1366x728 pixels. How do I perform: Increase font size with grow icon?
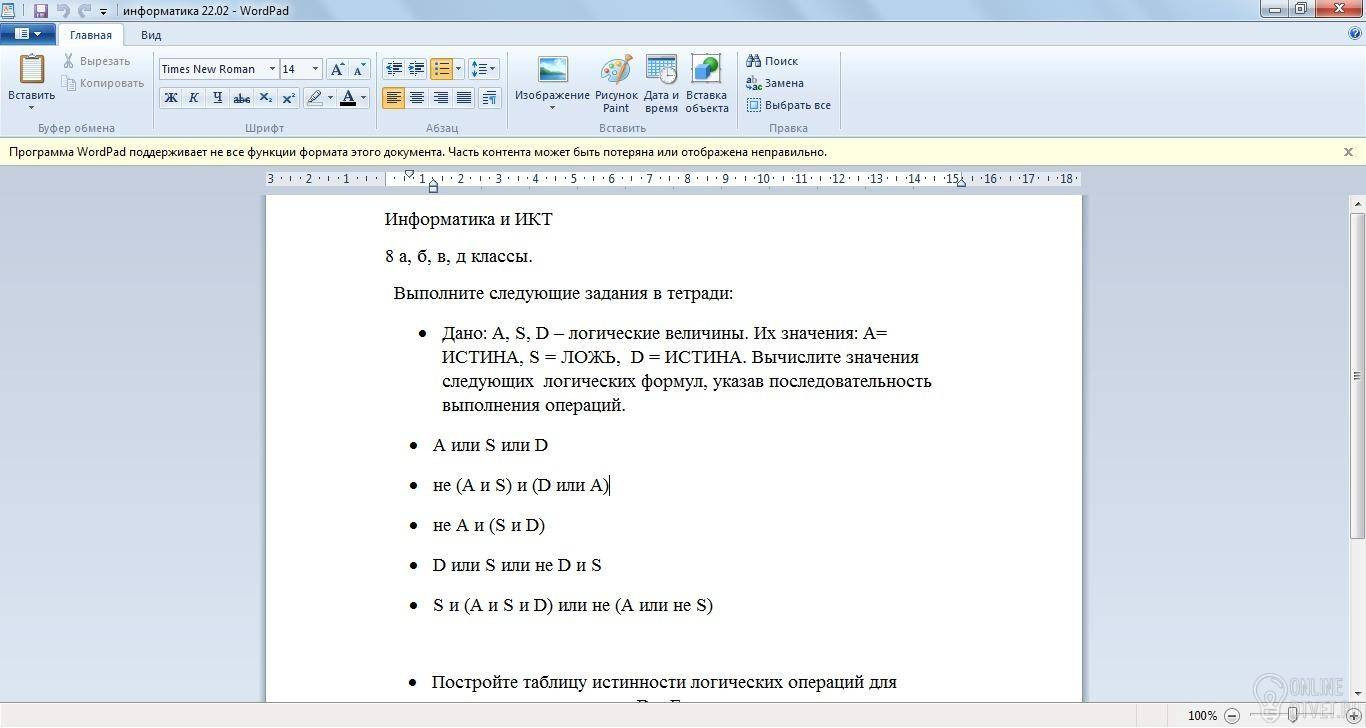(x=337, y=69)
